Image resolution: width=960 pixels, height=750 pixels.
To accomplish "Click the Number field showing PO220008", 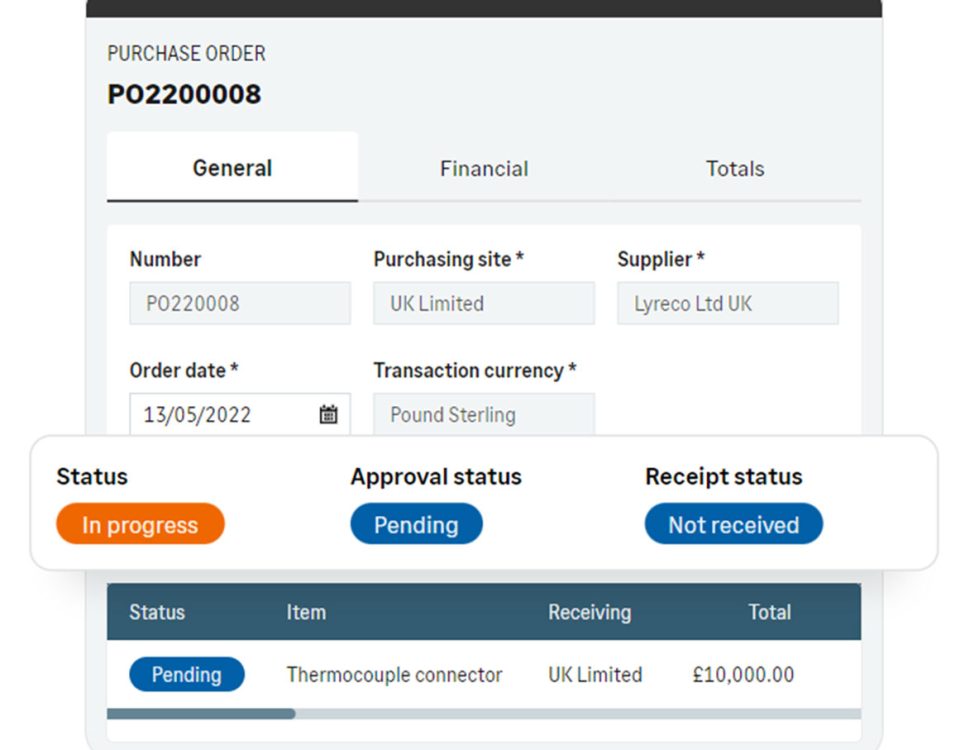I will pos(240,303).
